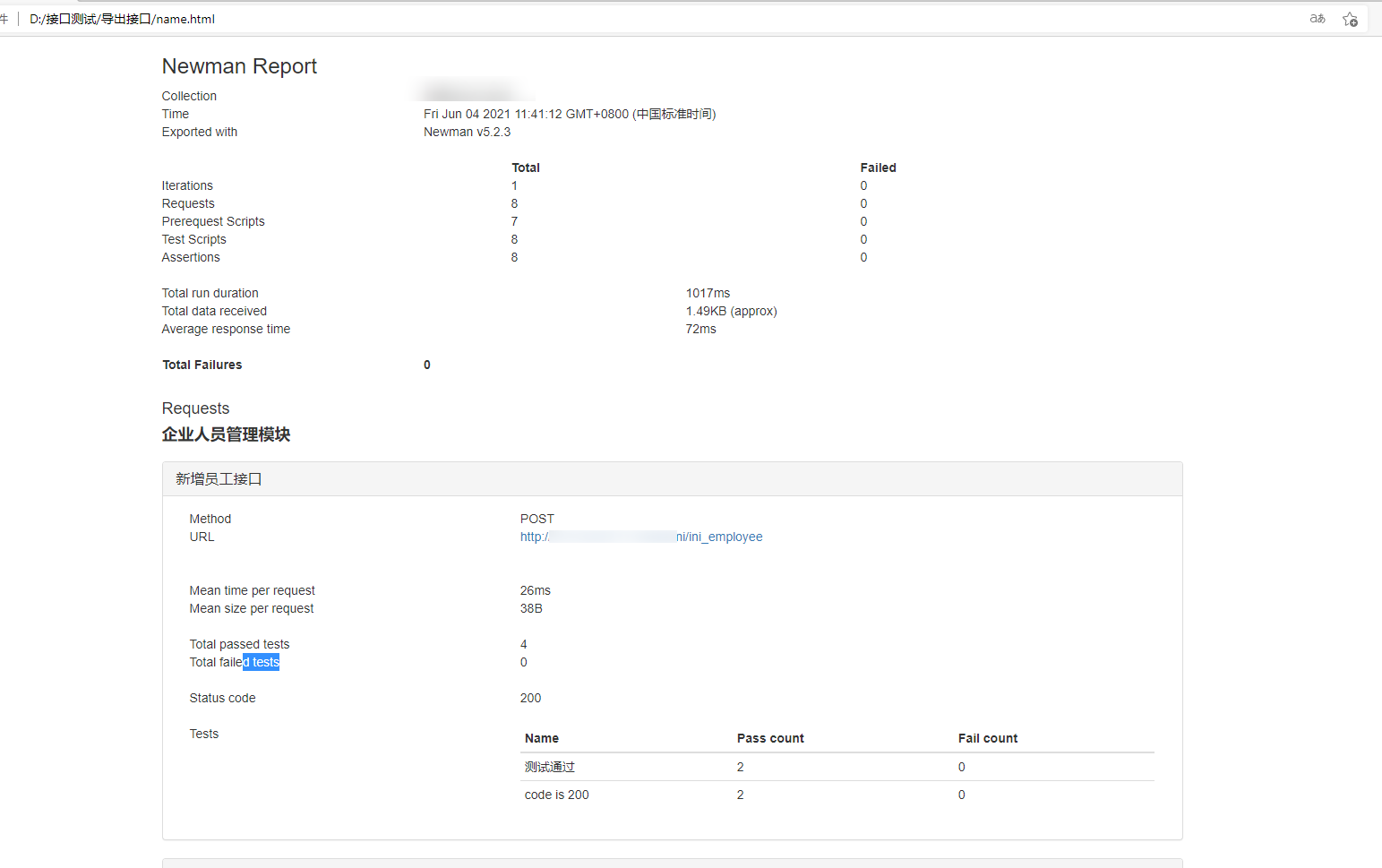Select the report timestamp text
Screen dimensions: 1382x868
[x=570, y=114]
